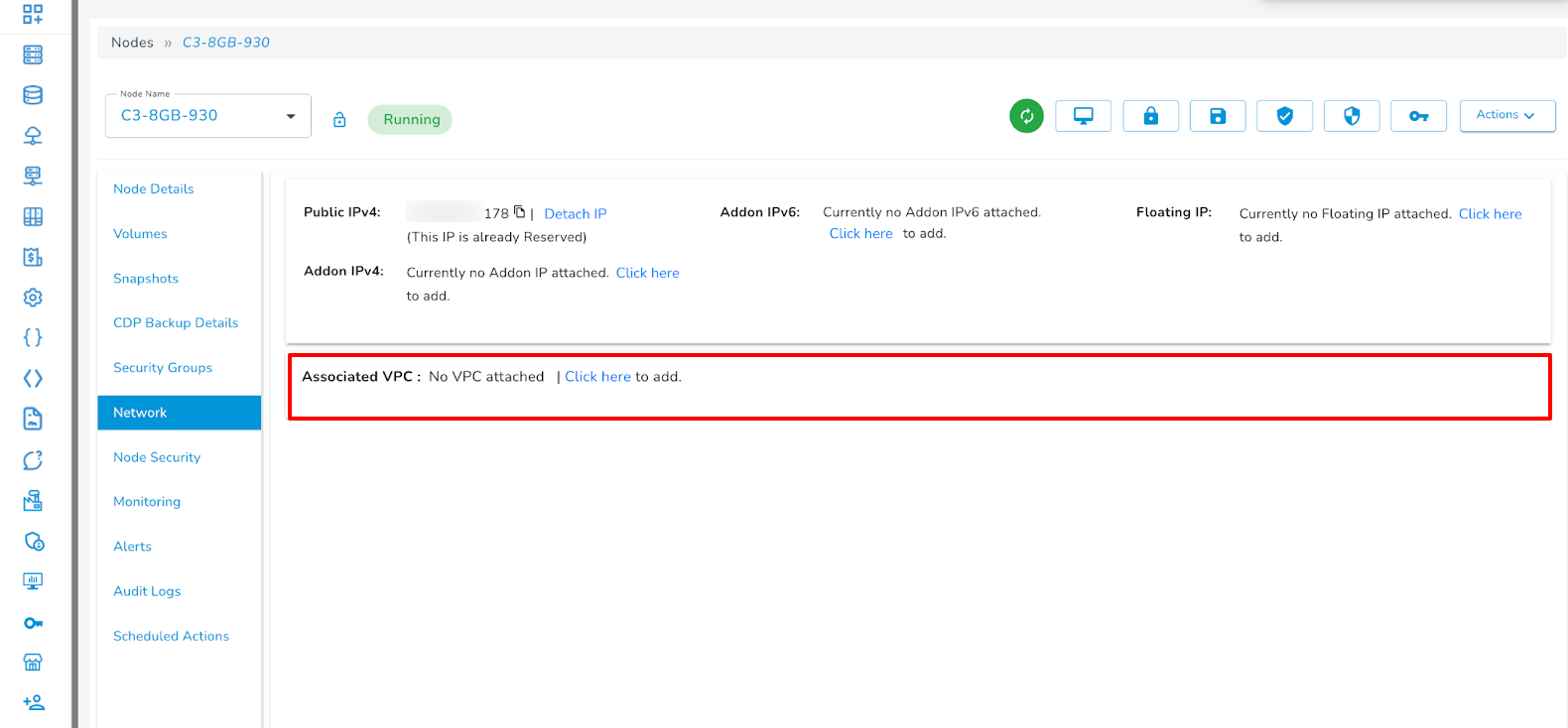Click the '(This IP is already Reserved)' note
Screen dimensions: 1568x728
(496, 237)
